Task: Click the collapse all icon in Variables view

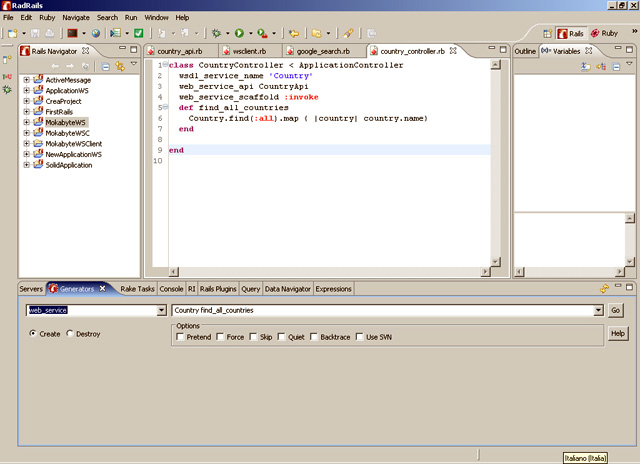Action: click(616, 66)
